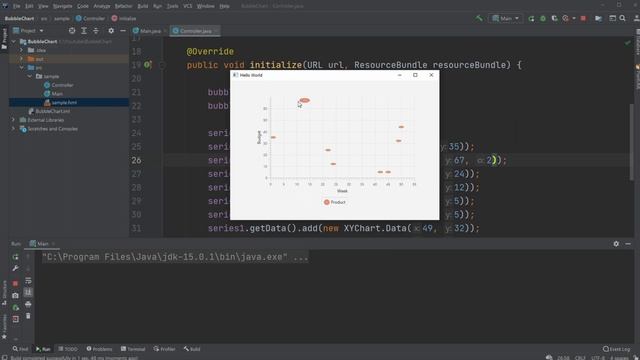This screenshot has width=640, height=360.
Task: Click initialize in the breadcrumb bar
Action: [124, 18]
